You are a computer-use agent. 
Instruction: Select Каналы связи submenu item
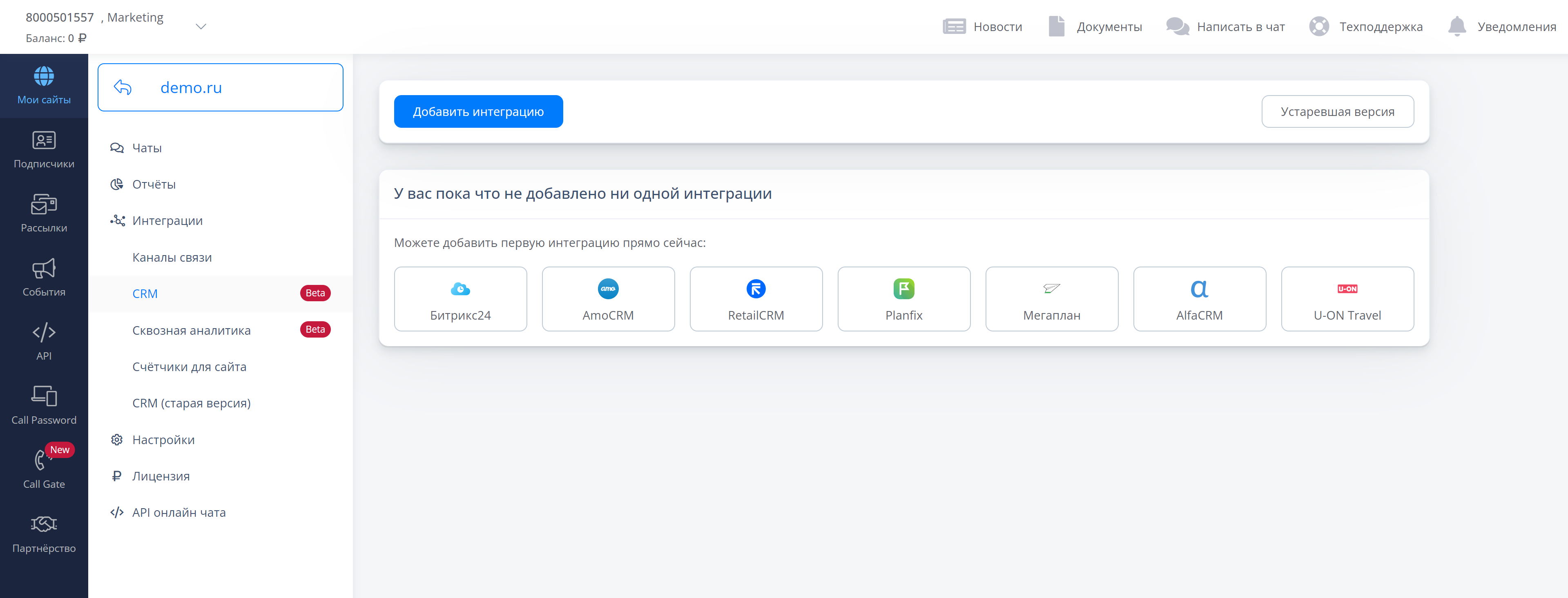172,257
